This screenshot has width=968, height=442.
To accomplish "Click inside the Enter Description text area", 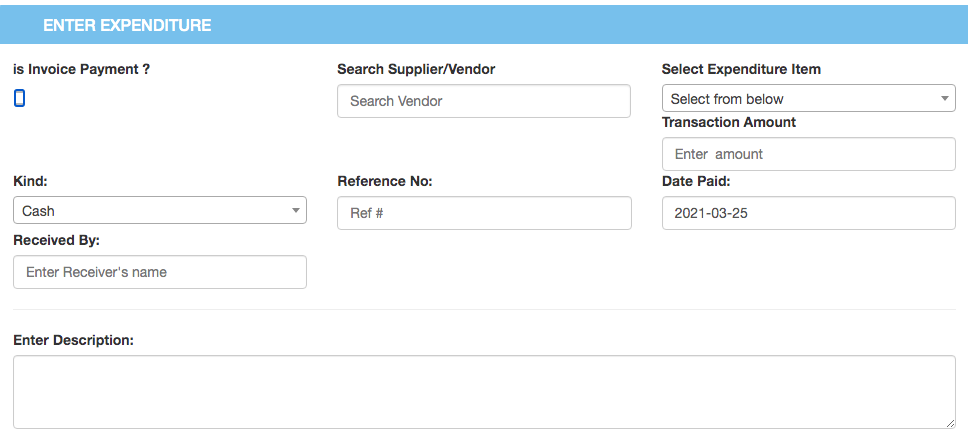I will (x=483, y=392).
